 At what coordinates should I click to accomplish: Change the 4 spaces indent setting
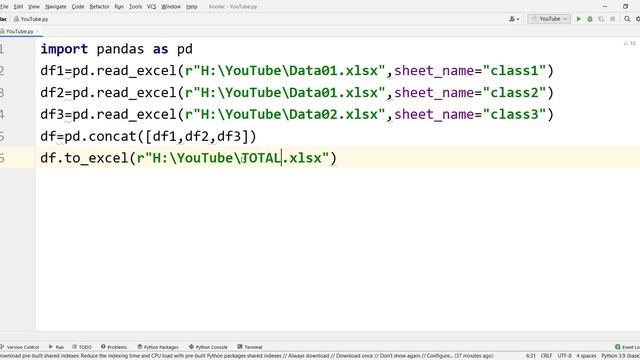click(586, 356)
